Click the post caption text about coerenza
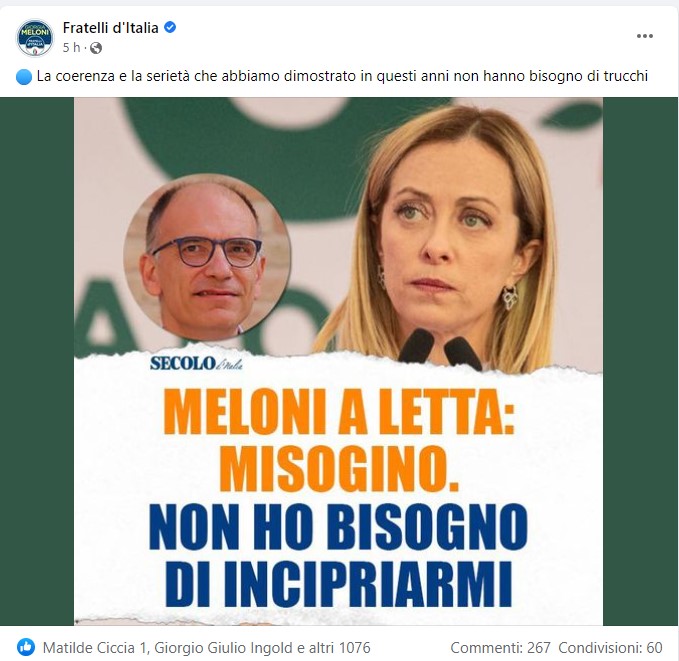 coord(342,76)
